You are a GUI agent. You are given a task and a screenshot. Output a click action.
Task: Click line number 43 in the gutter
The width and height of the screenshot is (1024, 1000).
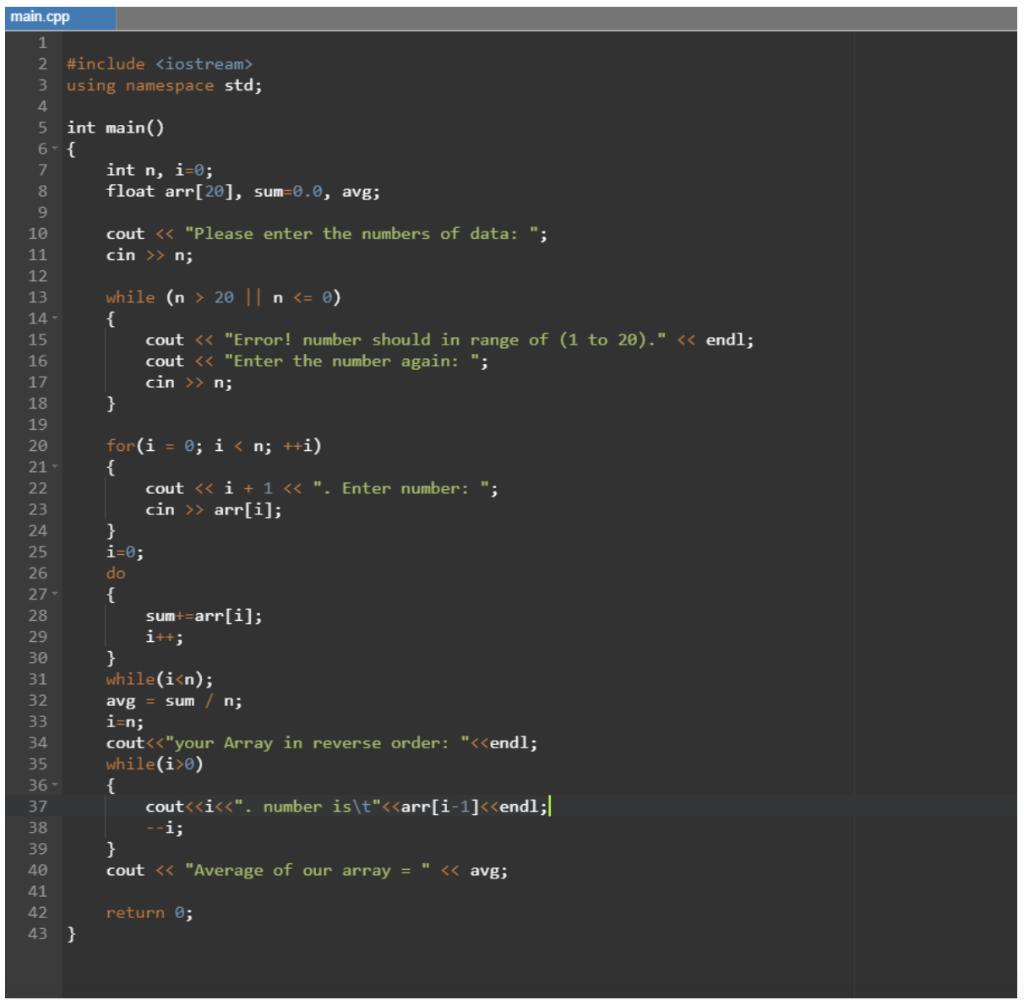pos(38,933)
